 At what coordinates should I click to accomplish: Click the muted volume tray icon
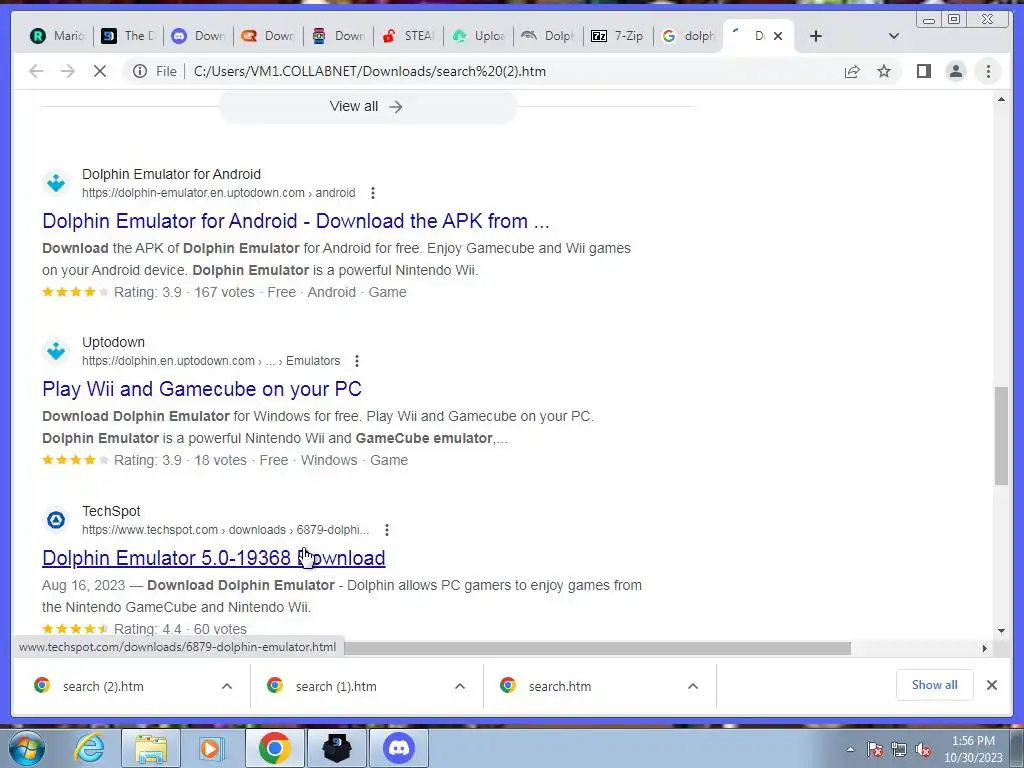(923, 750)
